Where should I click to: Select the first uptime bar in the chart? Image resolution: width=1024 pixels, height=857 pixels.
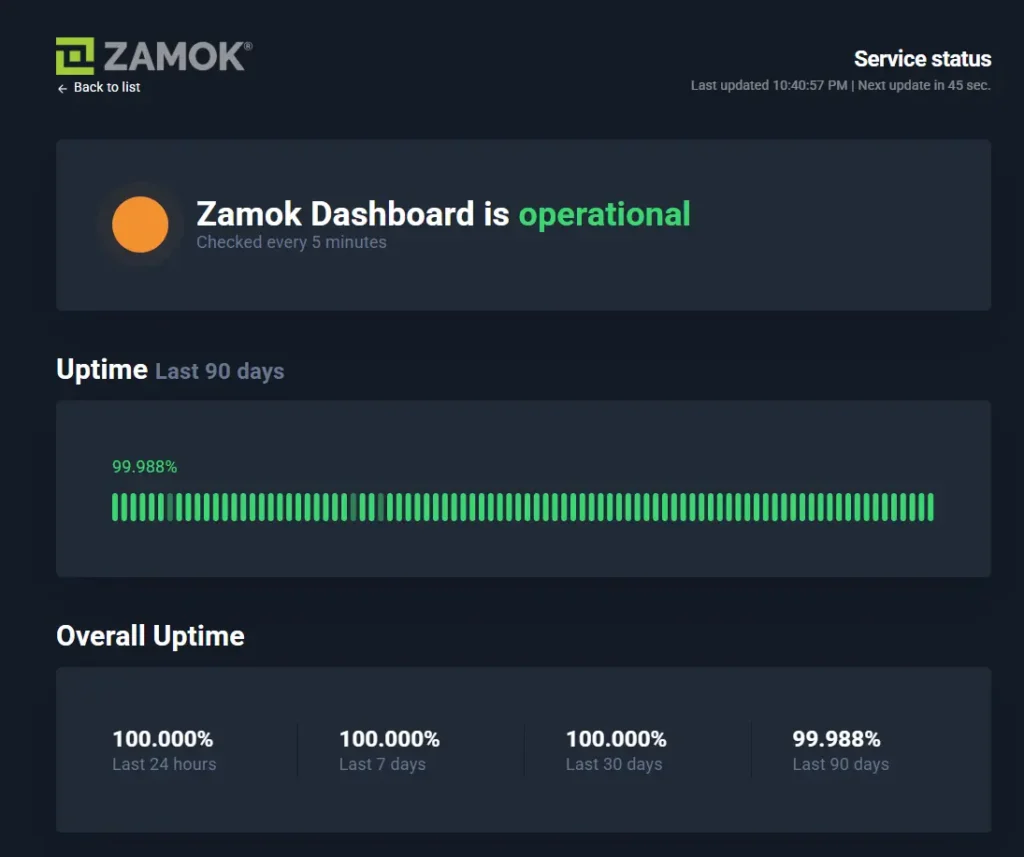coord(115,509)
